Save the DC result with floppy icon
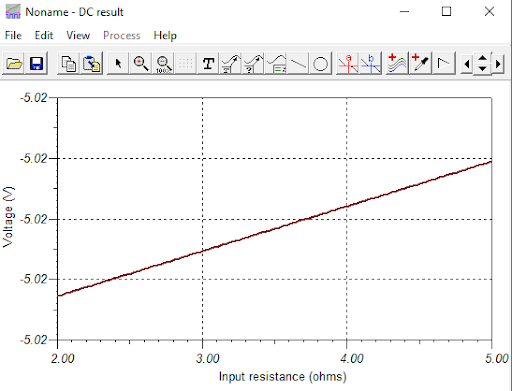Image resolution: width=512 pixels, height=391 pixels. 36,63
